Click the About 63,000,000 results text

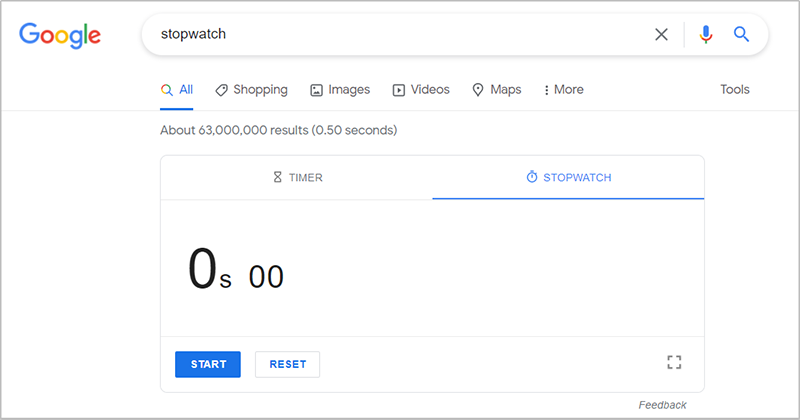click(279, 130)
